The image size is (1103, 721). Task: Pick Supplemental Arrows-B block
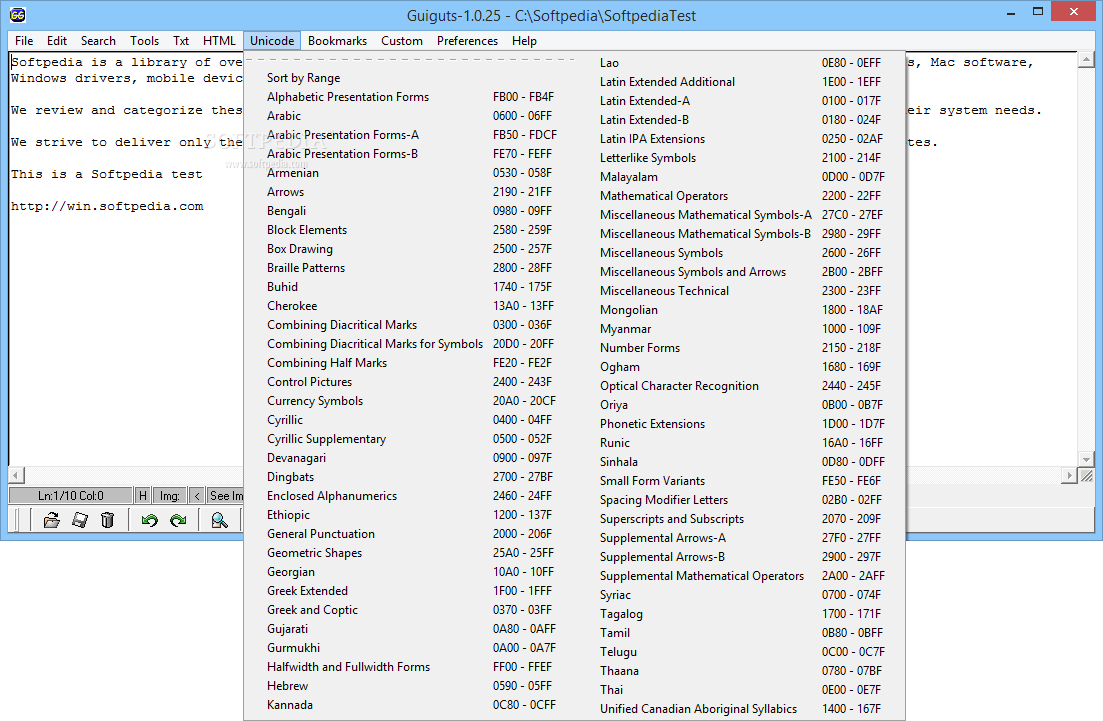click(741, 557)
